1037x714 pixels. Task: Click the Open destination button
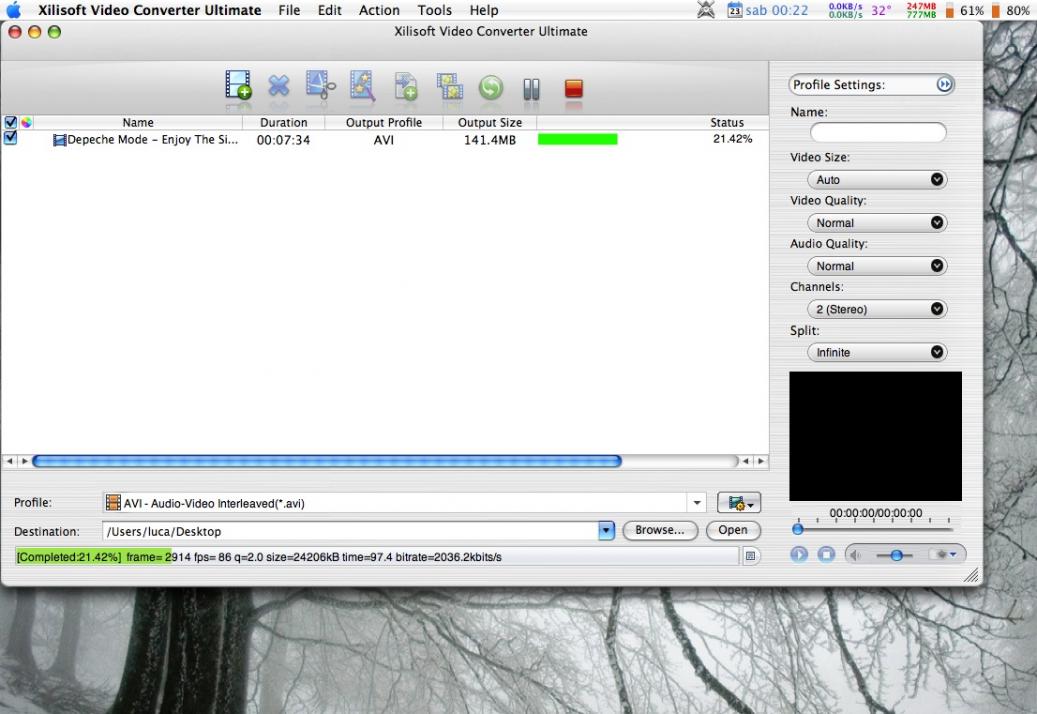click(733, 530)
